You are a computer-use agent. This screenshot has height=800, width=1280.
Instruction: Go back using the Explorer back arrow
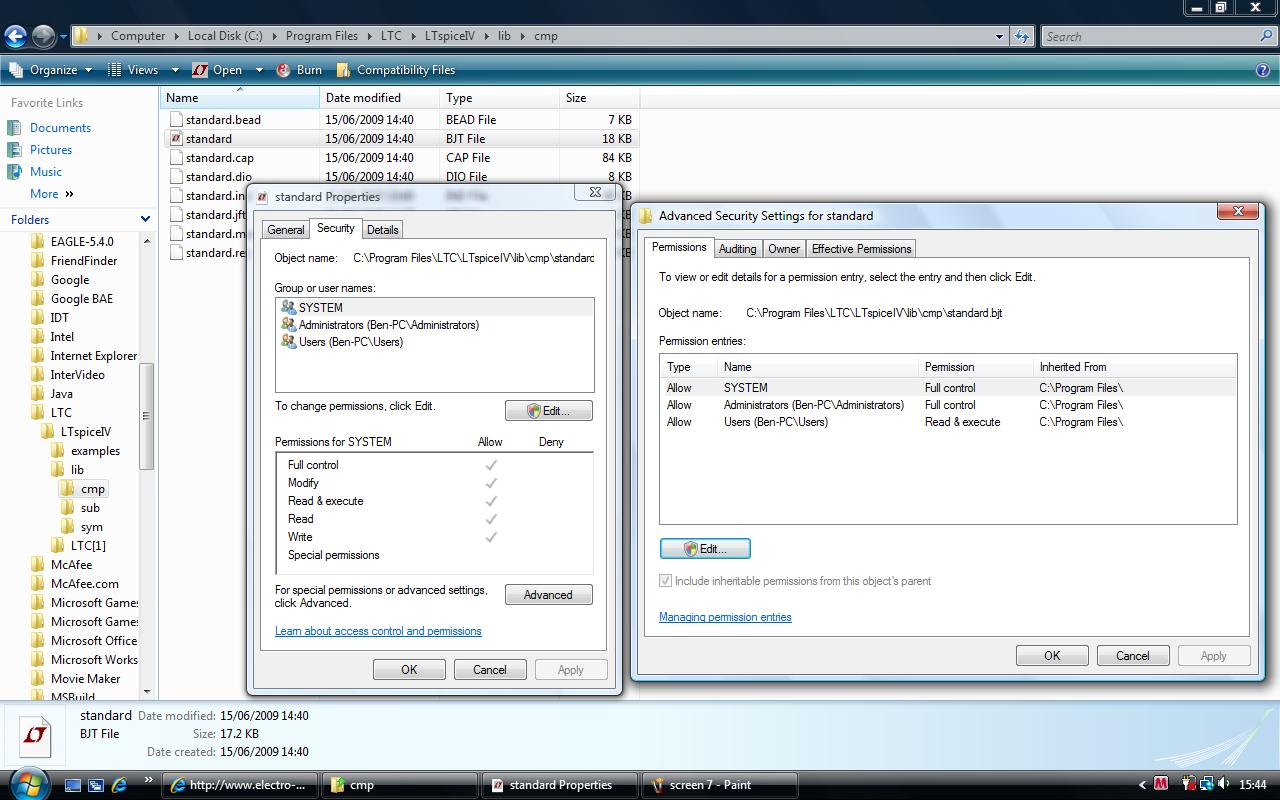point(15,37)
